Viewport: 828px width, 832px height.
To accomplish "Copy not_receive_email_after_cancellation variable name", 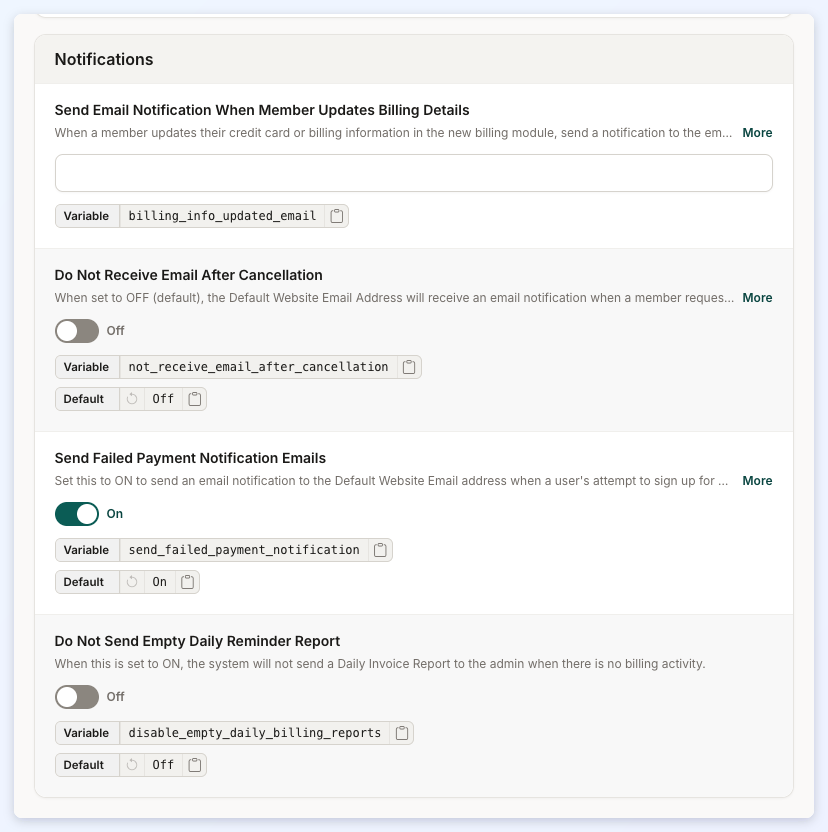I will (409, 367).
